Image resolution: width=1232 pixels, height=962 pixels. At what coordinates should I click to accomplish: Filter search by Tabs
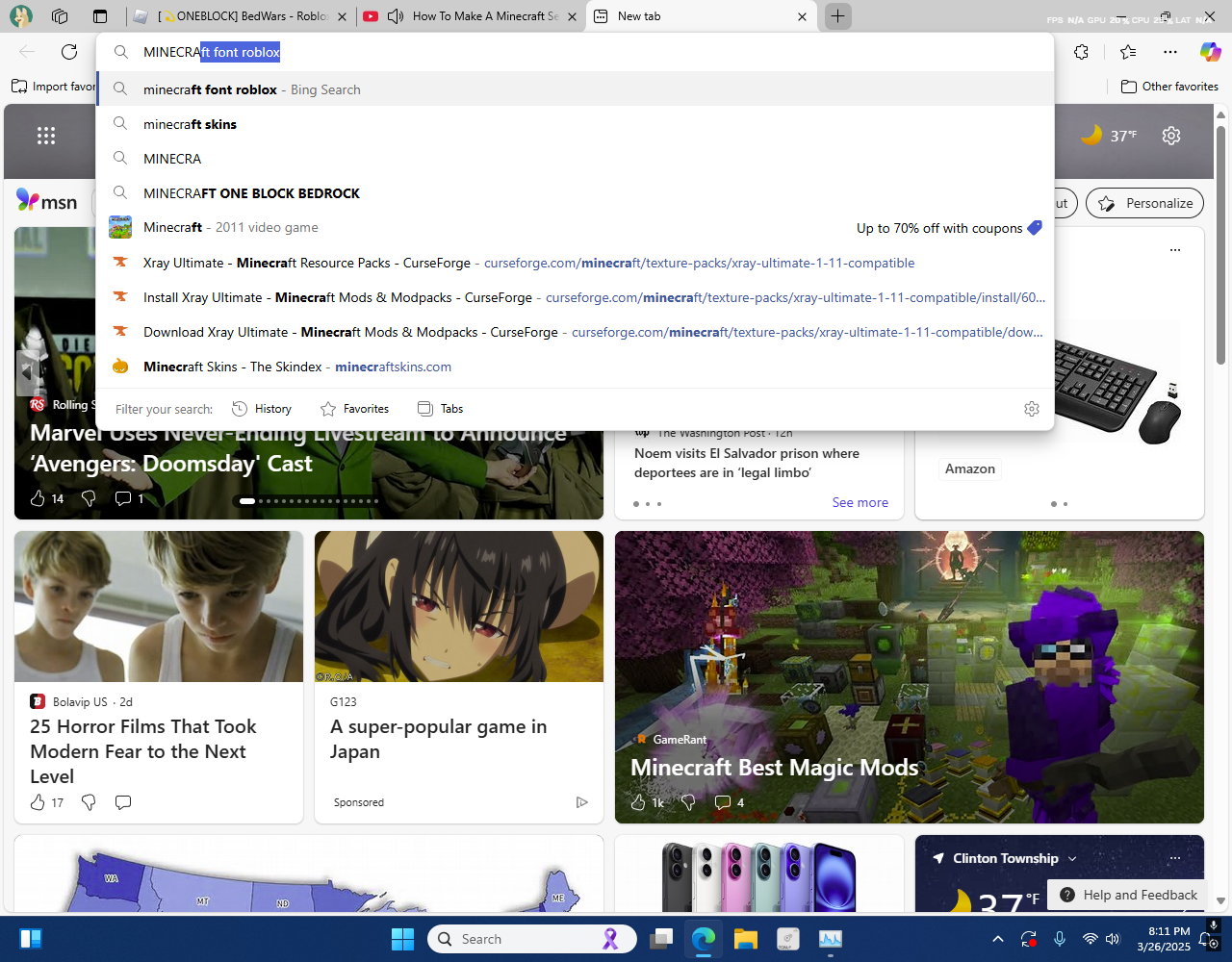[440, 409]
